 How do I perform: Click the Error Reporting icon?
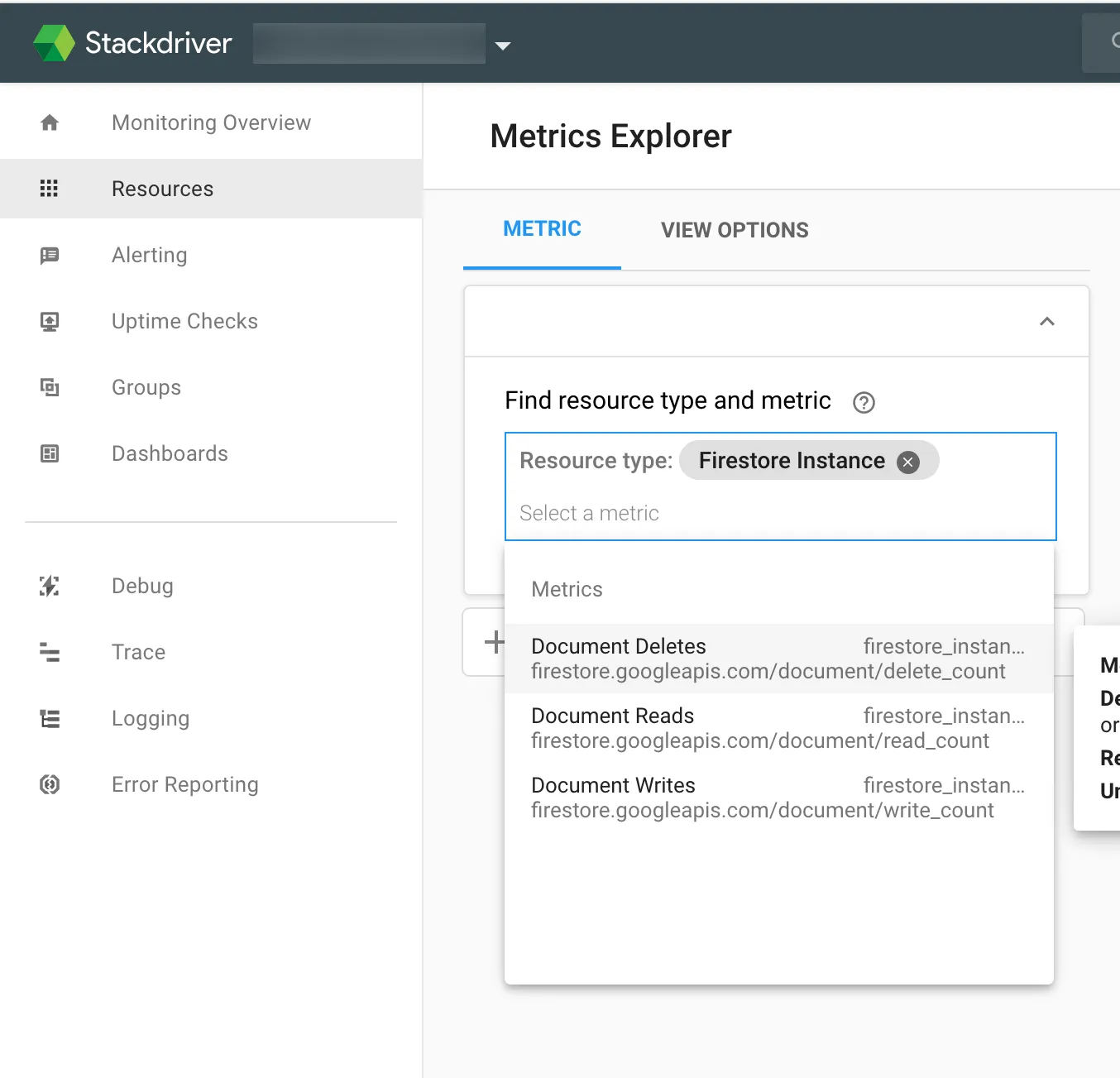(50, 784)
